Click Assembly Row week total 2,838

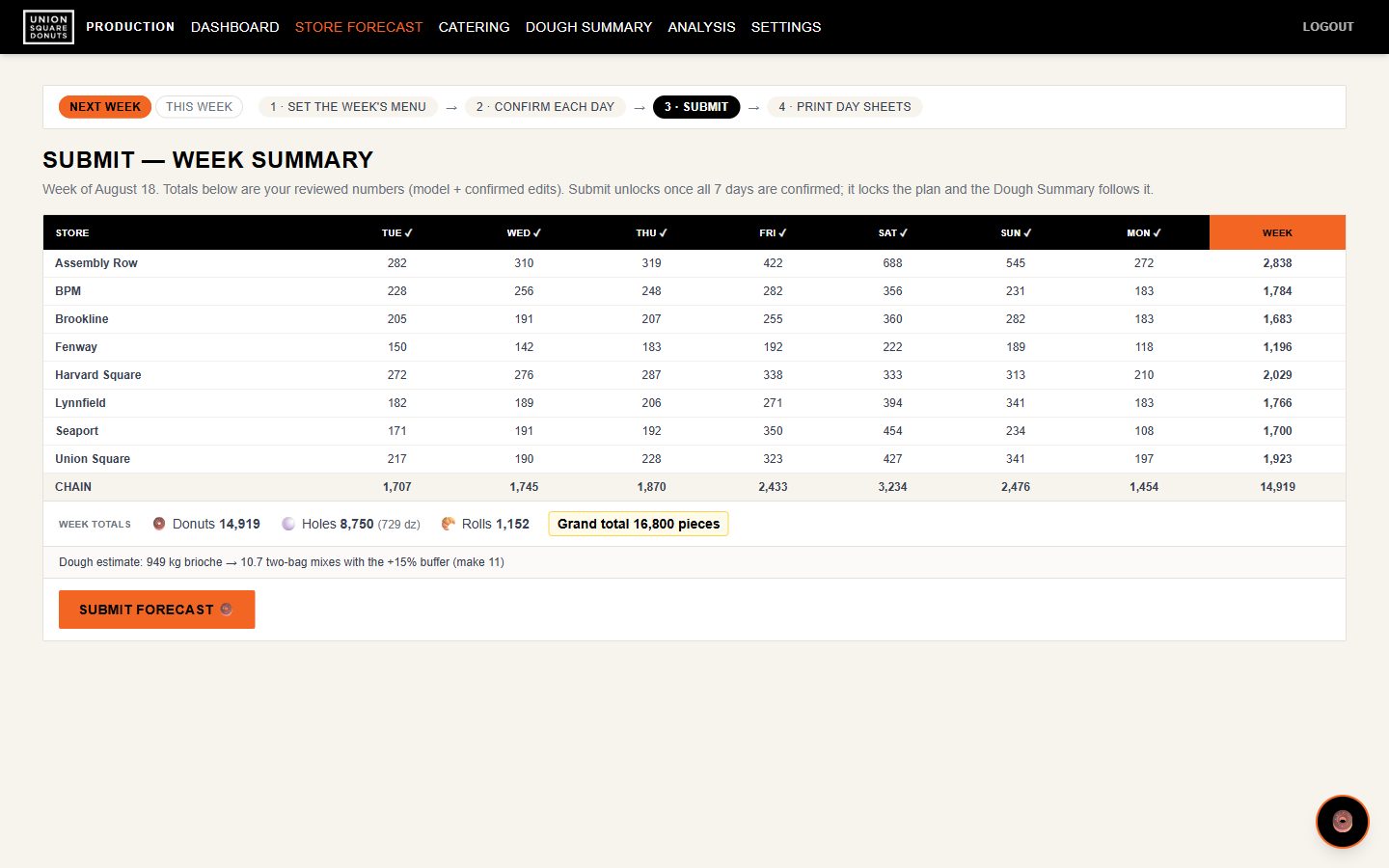[x=1277, y=263]
